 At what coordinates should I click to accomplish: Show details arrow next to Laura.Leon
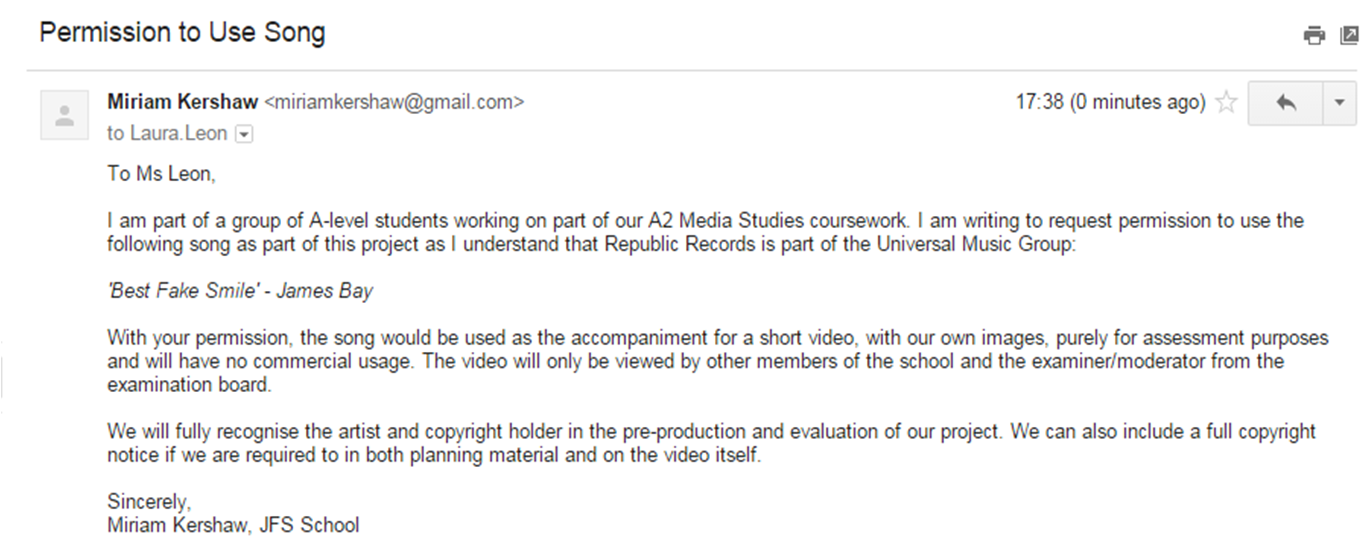(243, 134)
